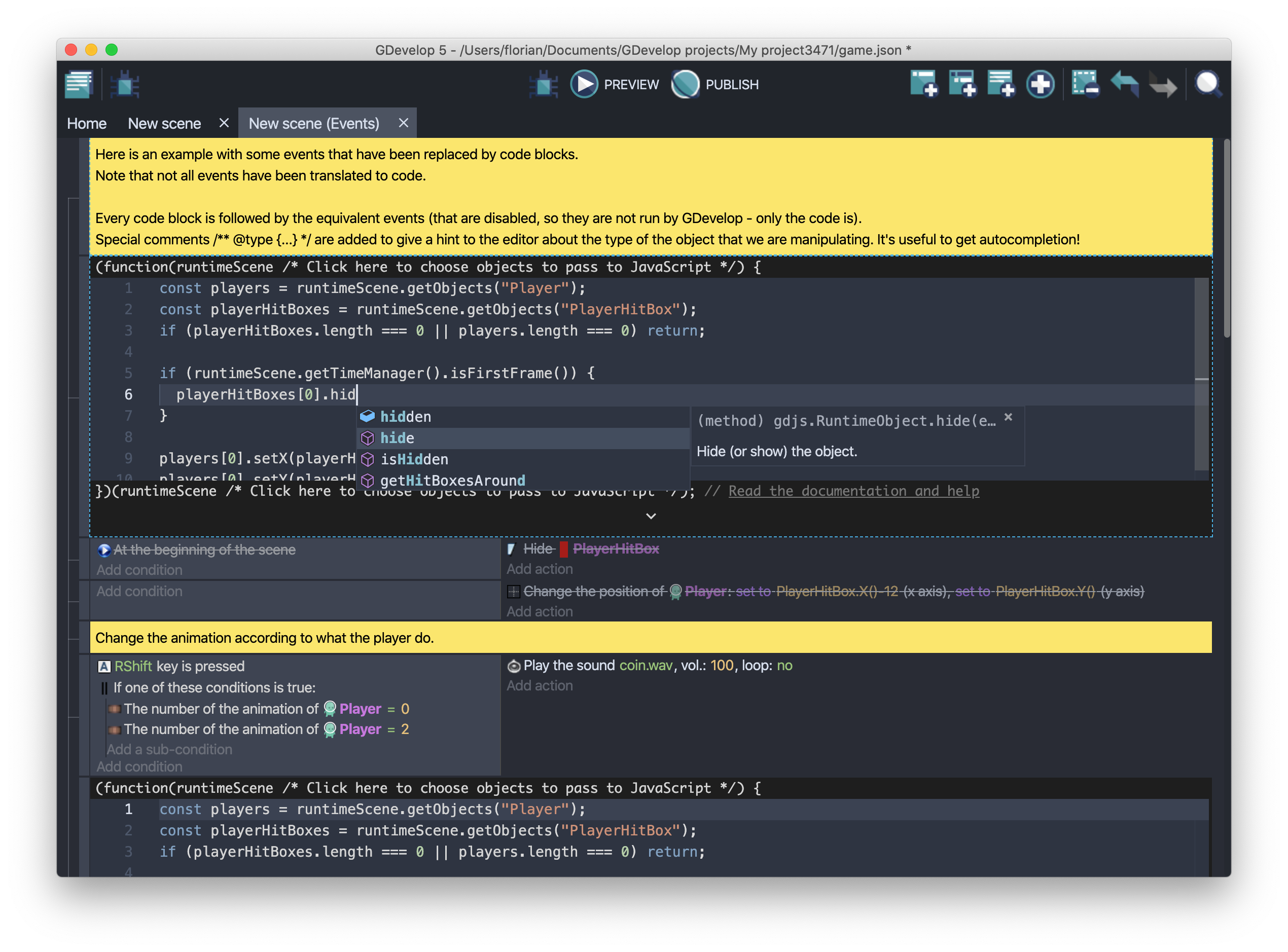Screen dimensions: 1288x952
Task: Select the disabled Hide PlayerHitBox action
Action: tap(583, 548)
